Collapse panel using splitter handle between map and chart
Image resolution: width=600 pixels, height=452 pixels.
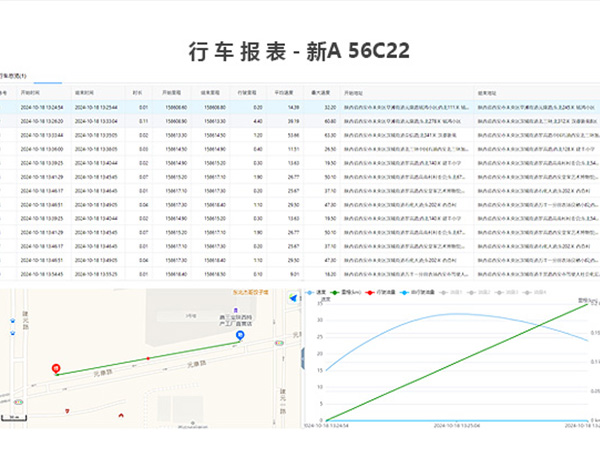[302, 359]
